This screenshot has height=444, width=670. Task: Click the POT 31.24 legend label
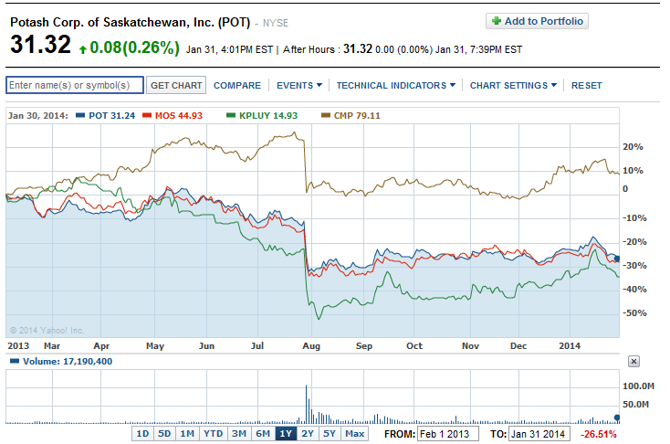tap(112, 116)
